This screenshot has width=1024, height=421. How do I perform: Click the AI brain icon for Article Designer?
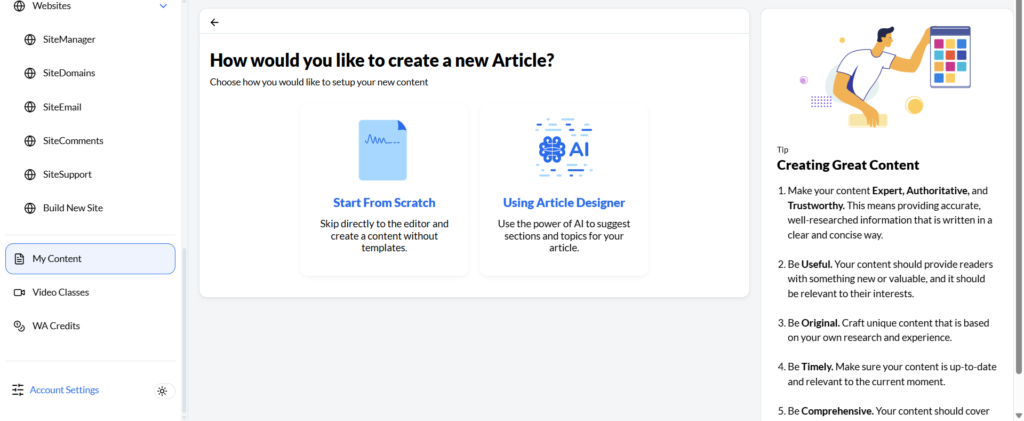(x=564, y=149)
